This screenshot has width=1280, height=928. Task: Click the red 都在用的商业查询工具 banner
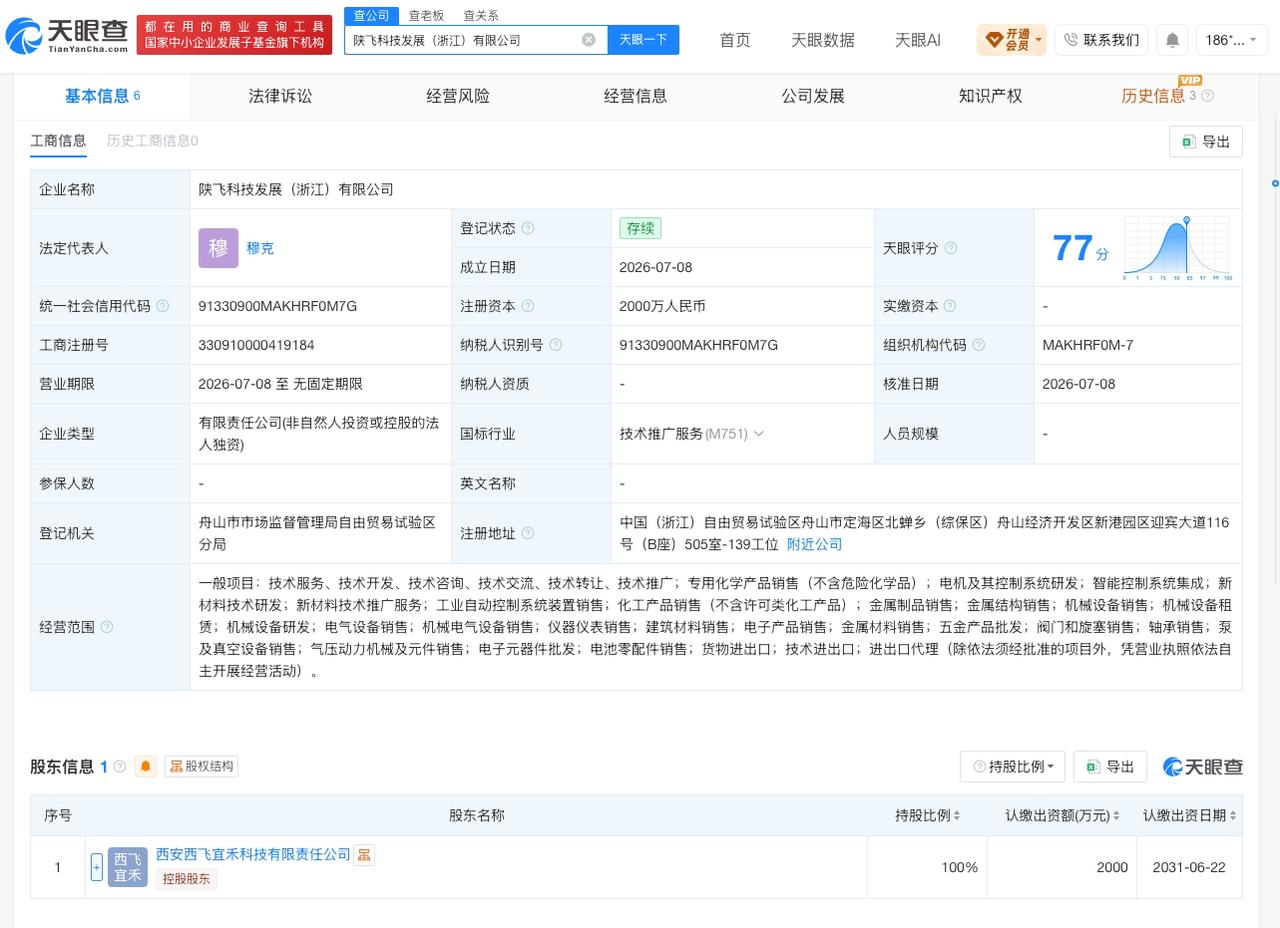click(x=235, y=35)
